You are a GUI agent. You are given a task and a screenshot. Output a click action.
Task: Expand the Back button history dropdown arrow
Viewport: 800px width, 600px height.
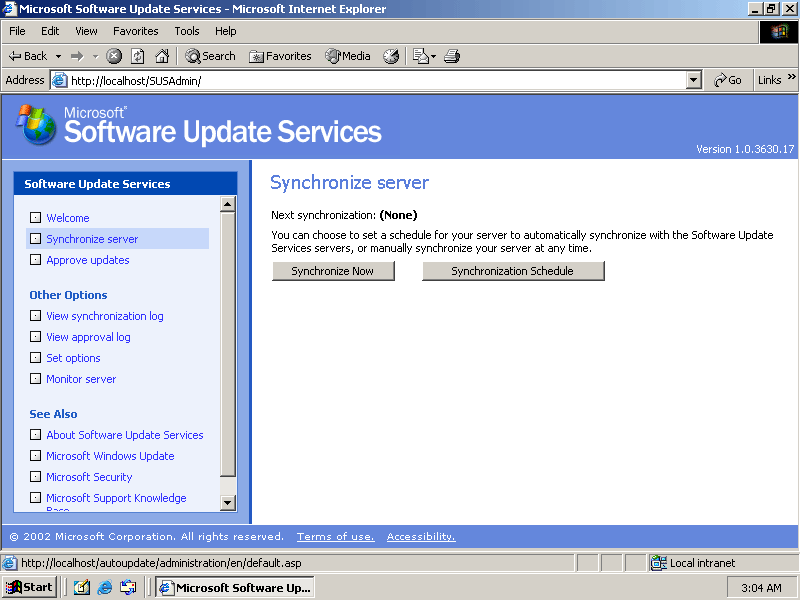tap(58, 56)
